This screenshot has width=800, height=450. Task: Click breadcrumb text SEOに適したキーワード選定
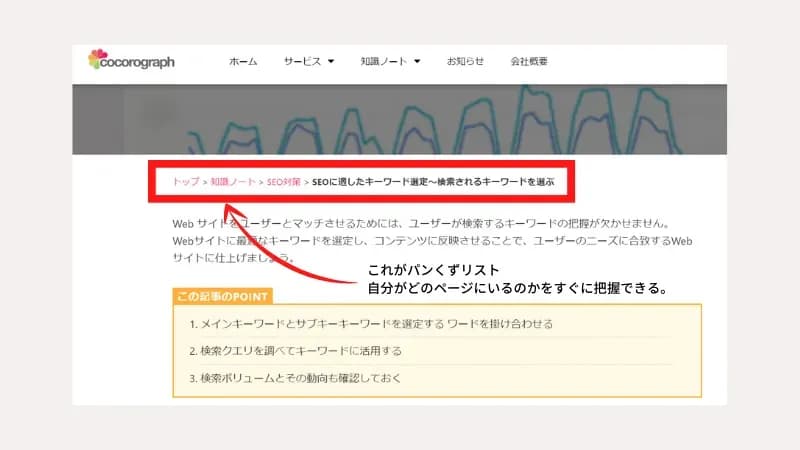pyautogui.click(x=433, y=182)
